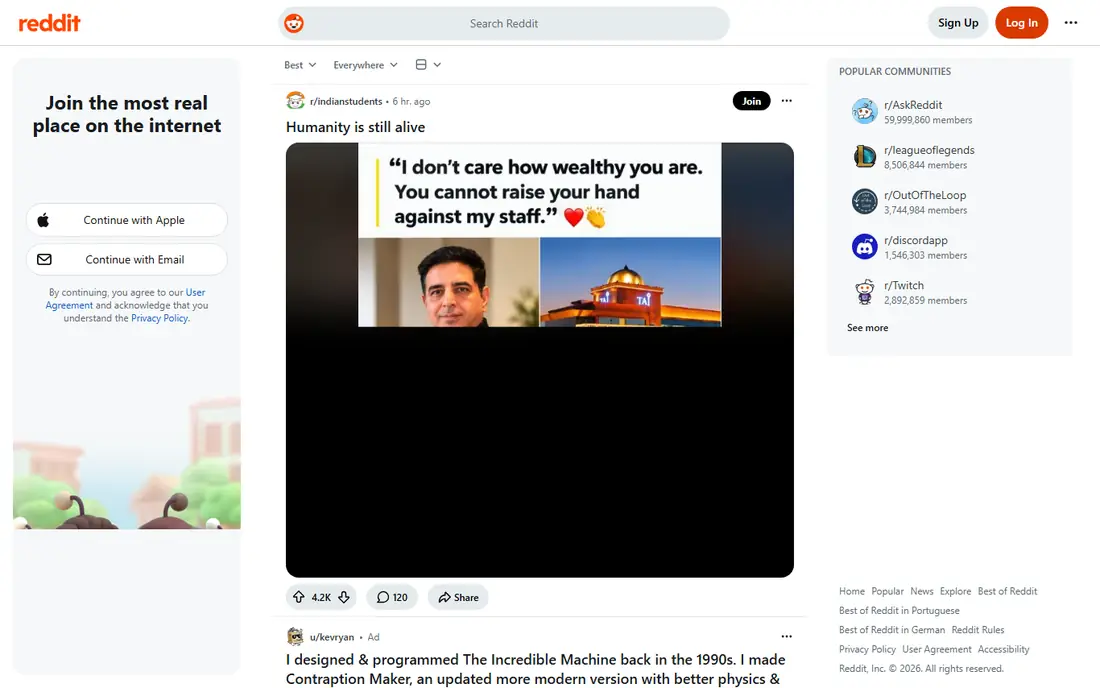The height and width of the screenshot is (688, 1100).
Task: Open the Reddit logo home link
Action: (49, 23)
